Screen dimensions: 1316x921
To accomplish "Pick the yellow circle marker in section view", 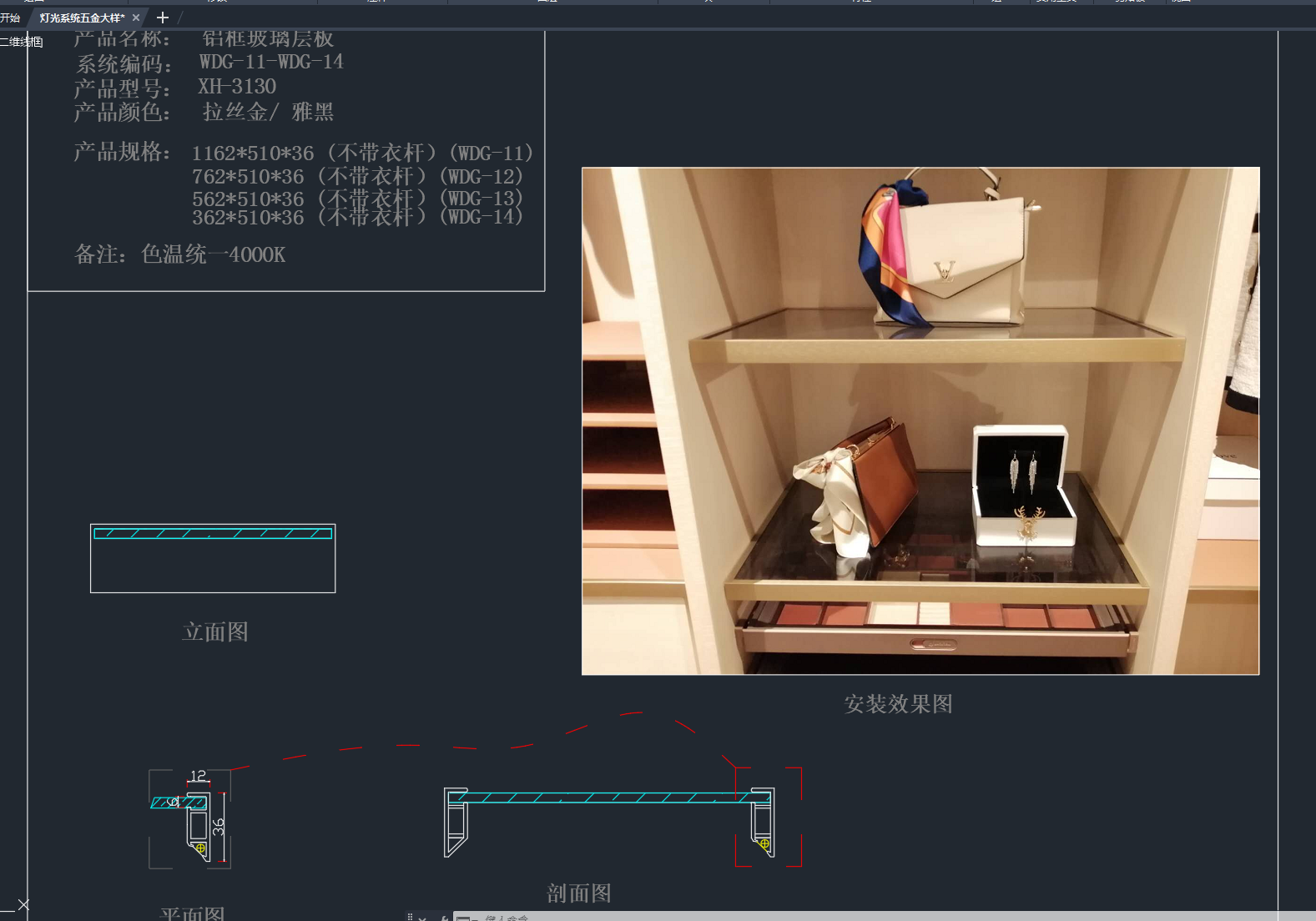I will point(764,844).
